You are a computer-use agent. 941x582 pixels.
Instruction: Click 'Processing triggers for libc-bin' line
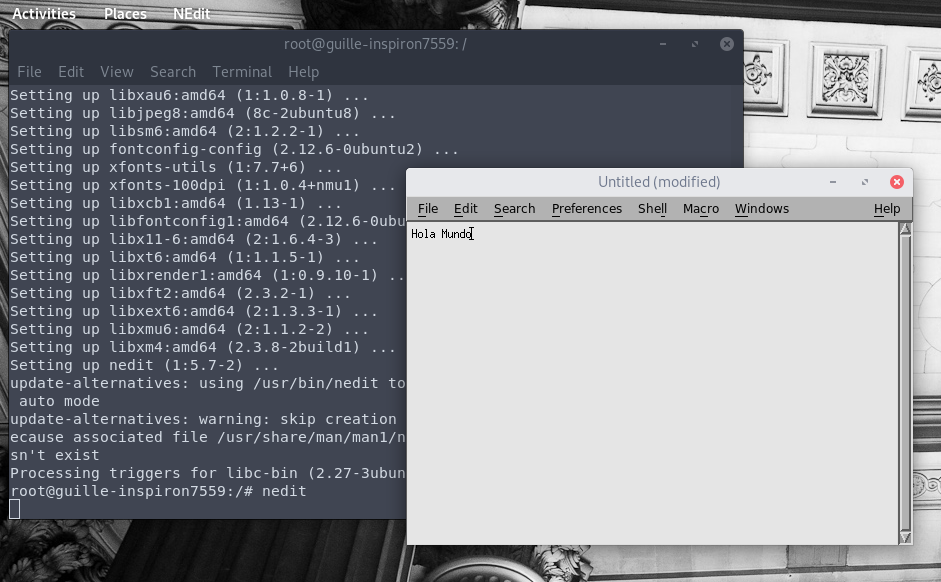point(208,473)
